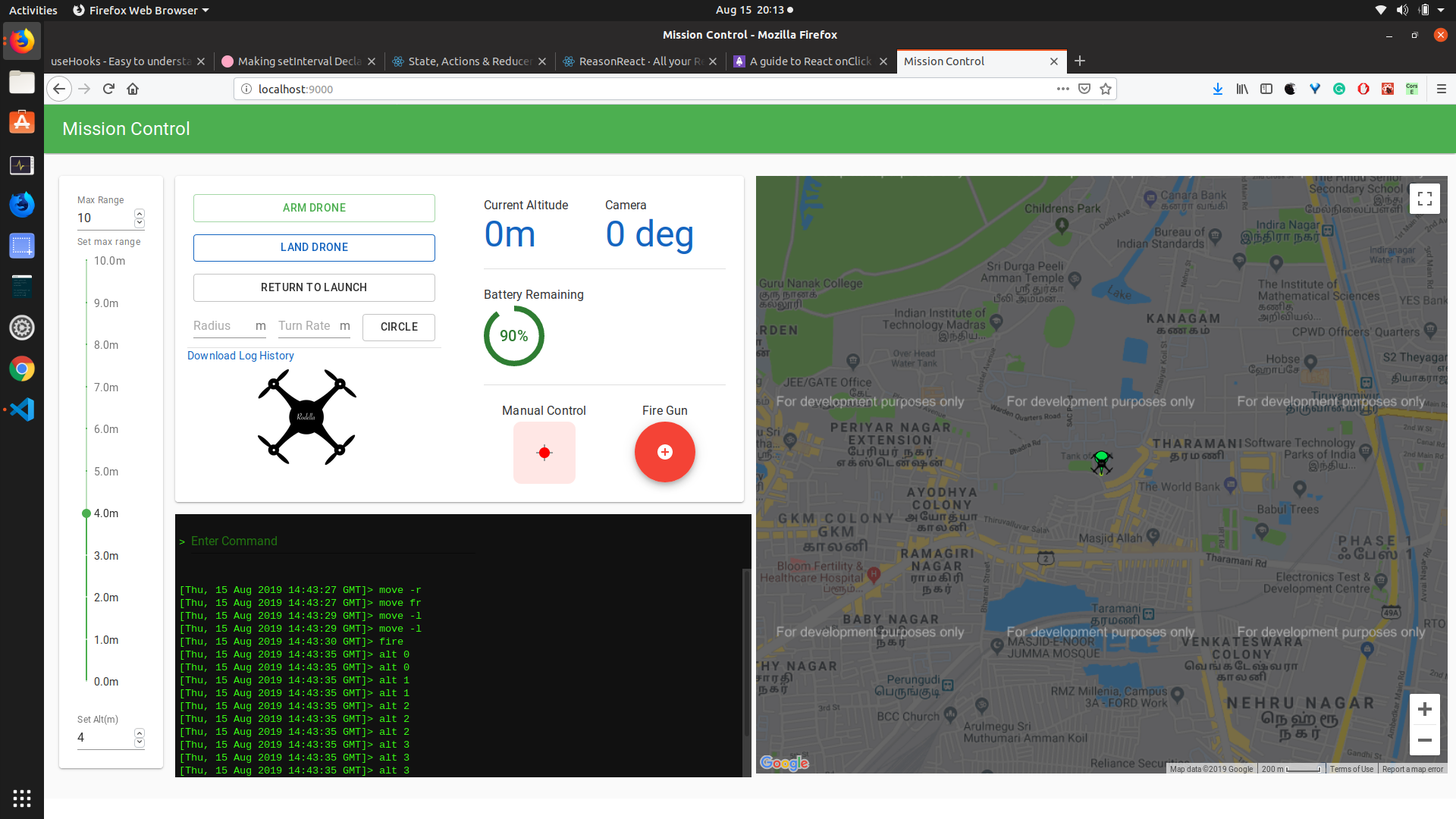The width and height of the screenshot is (1456, 819).
Task: Open page actions ellipsis in address bar
Action: 1062,89
